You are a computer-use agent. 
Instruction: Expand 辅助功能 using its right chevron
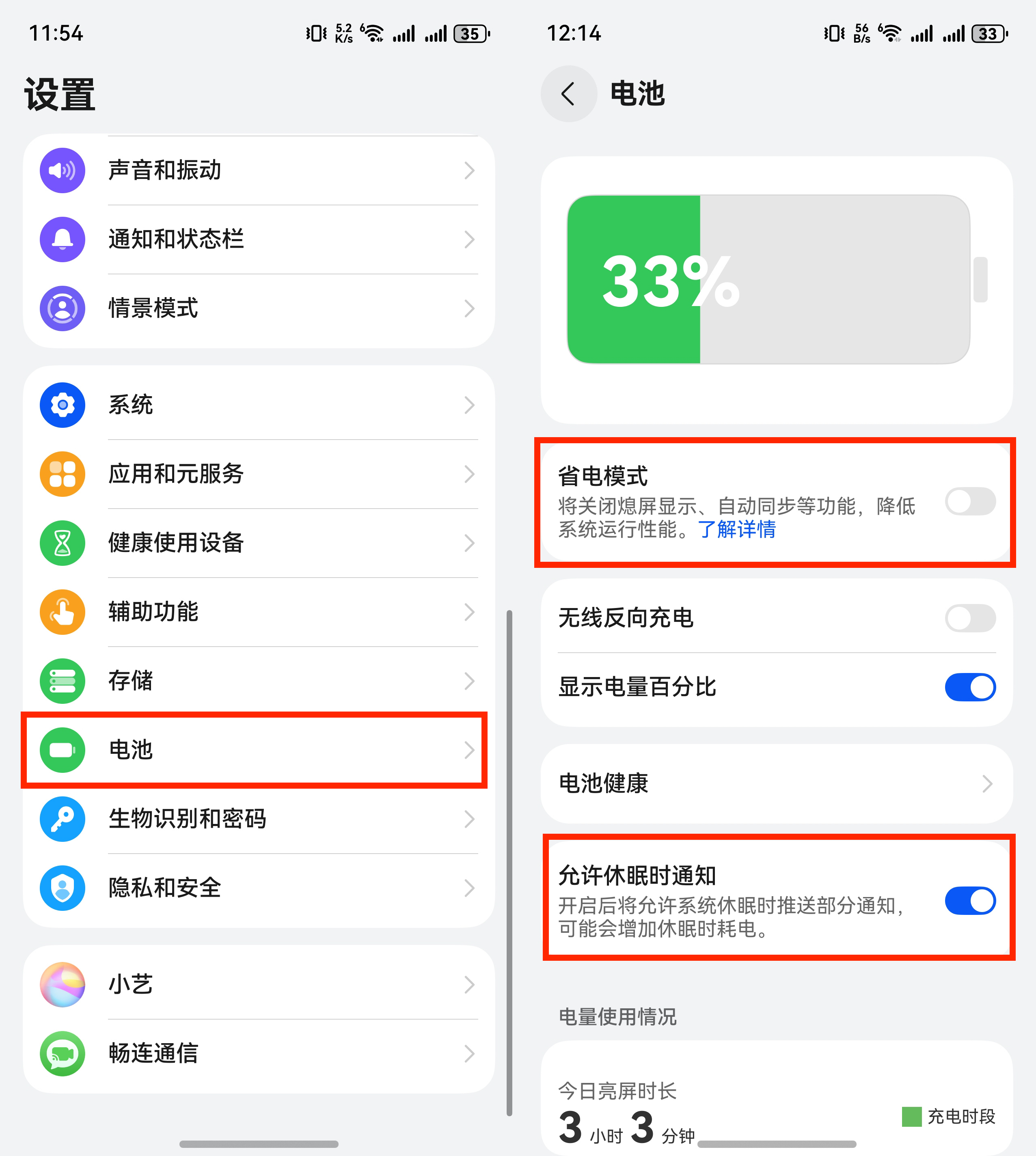[x=469, y=612]
